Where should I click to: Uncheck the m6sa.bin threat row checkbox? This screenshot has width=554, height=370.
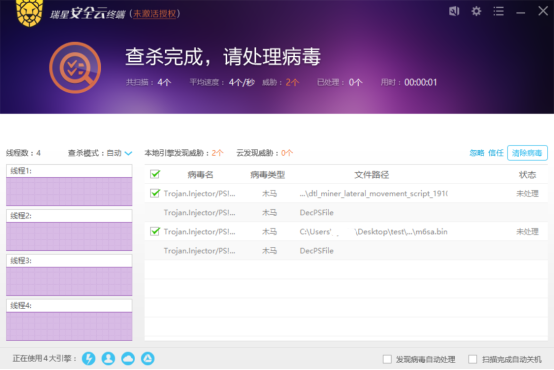pyautogui.click(x=155, y=231)
